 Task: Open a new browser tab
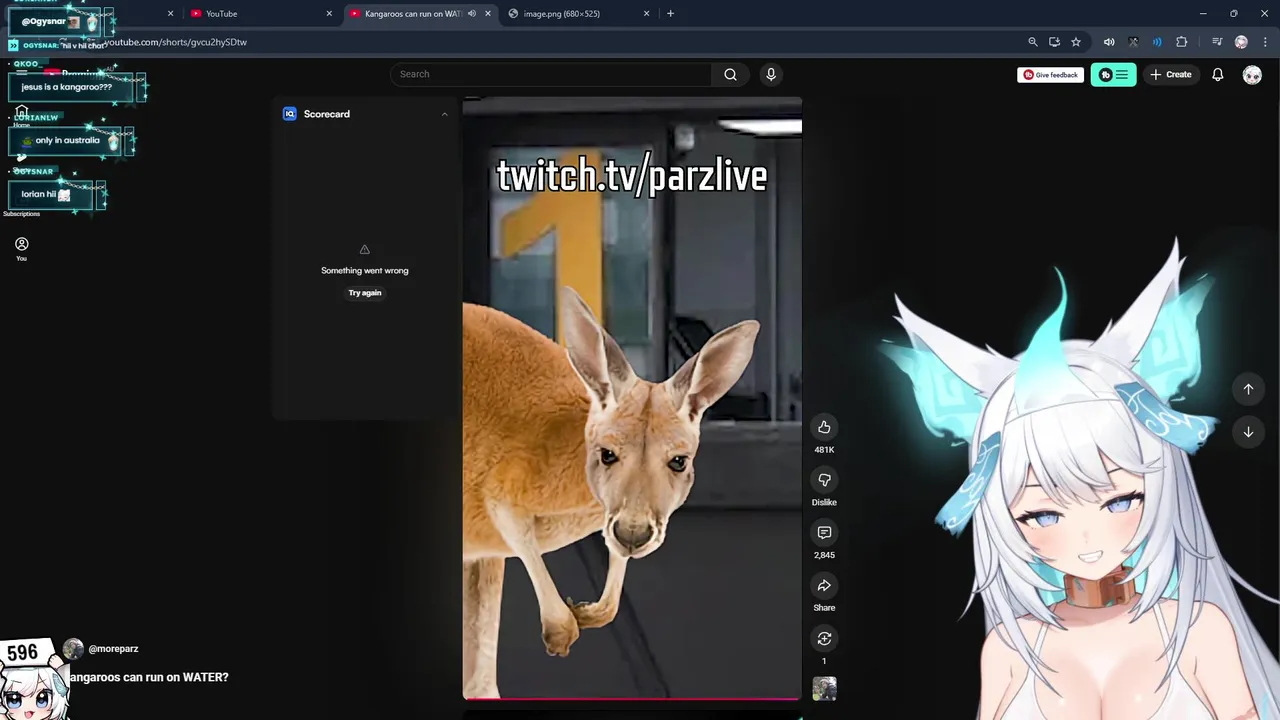click(x=670, y=14)
